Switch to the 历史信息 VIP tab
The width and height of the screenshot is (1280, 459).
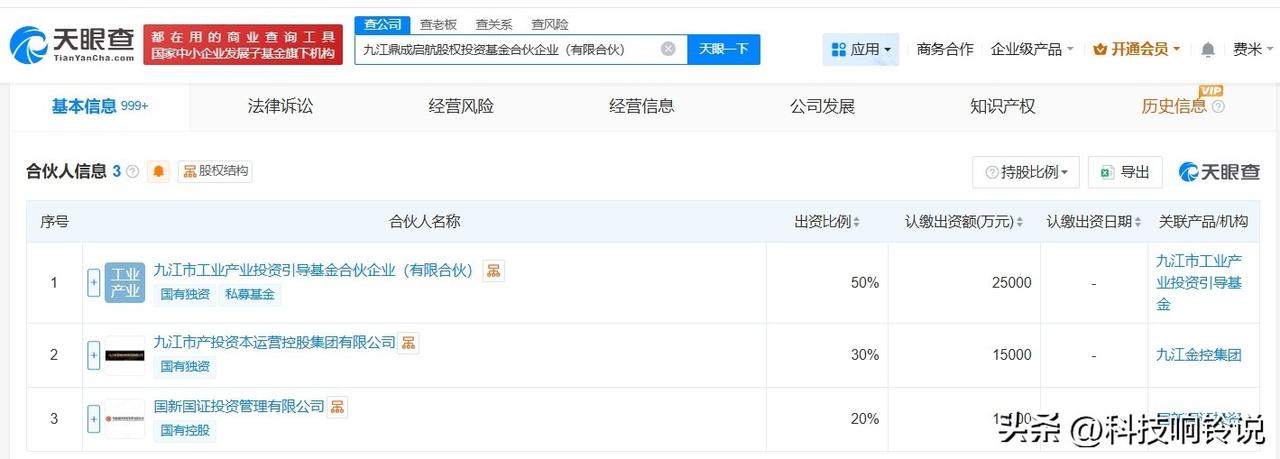tap(1174, 106)
